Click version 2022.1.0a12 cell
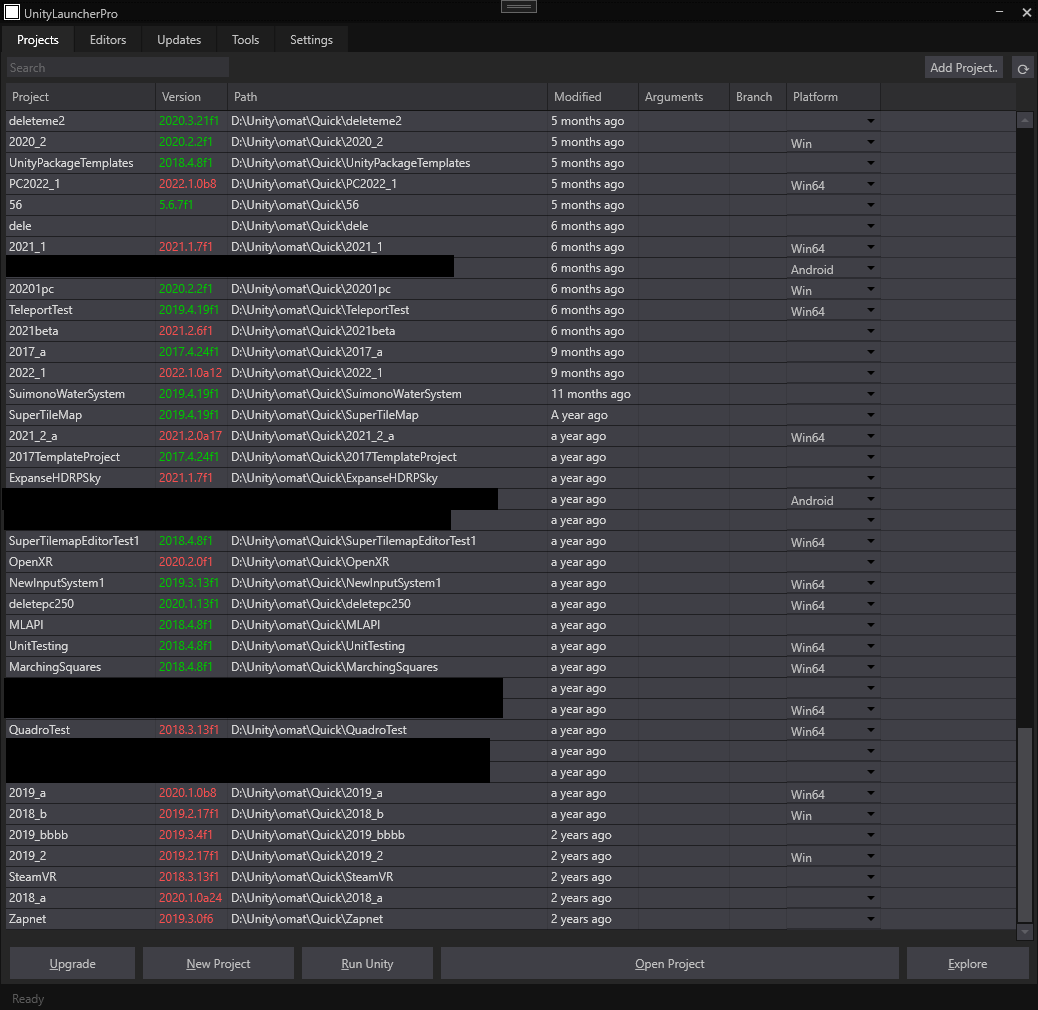The height and width of the screenshot is (1010, 1038). (x=190, y=373)
